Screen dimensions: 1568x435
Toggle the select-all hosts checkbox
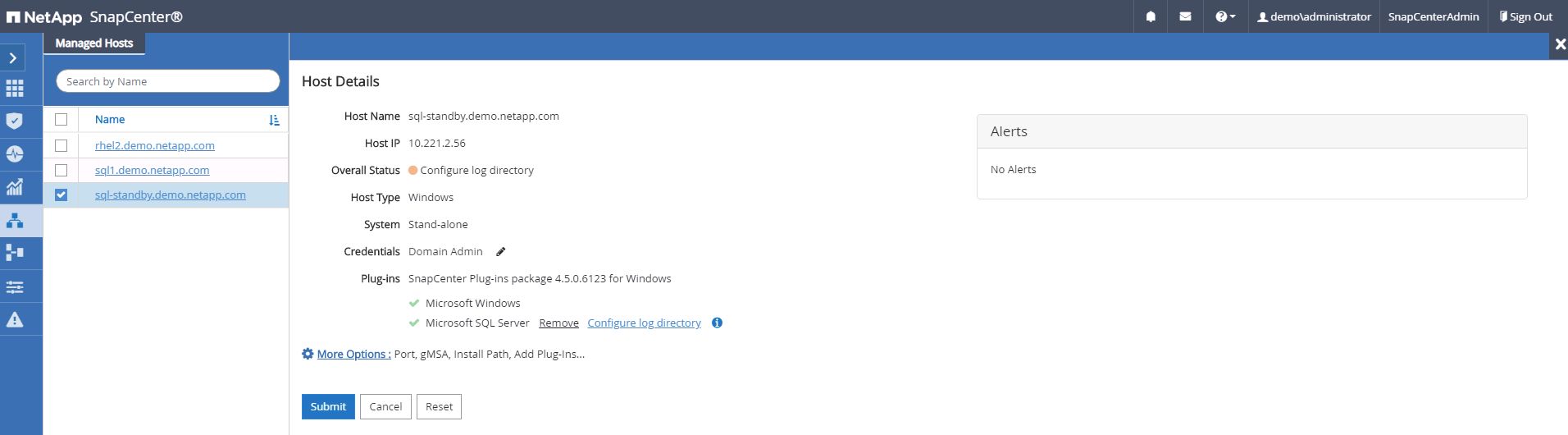tap(61, 119)
